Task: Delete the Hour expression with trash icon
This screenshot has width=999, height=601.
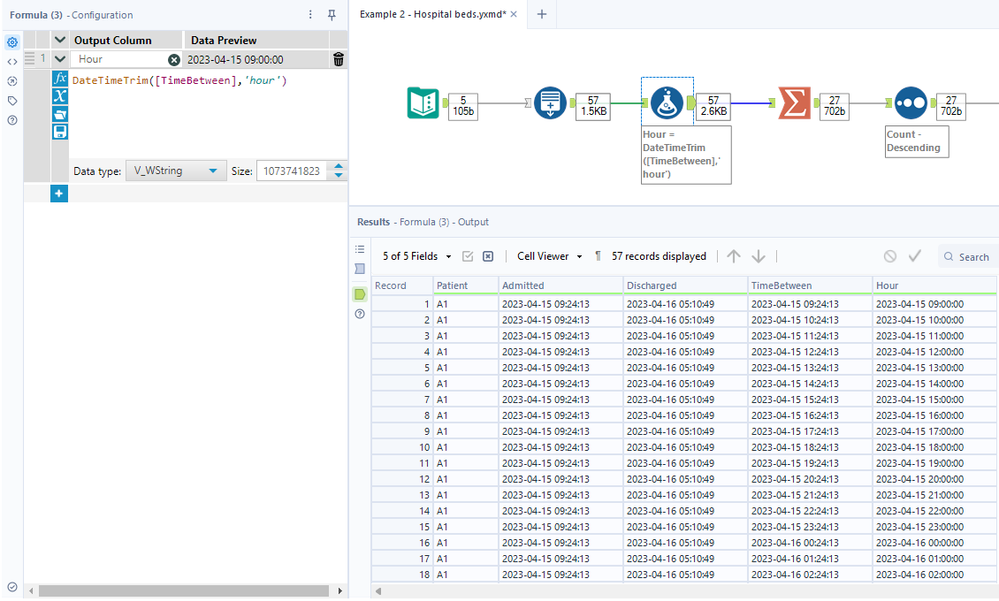Action: point(338,60)
